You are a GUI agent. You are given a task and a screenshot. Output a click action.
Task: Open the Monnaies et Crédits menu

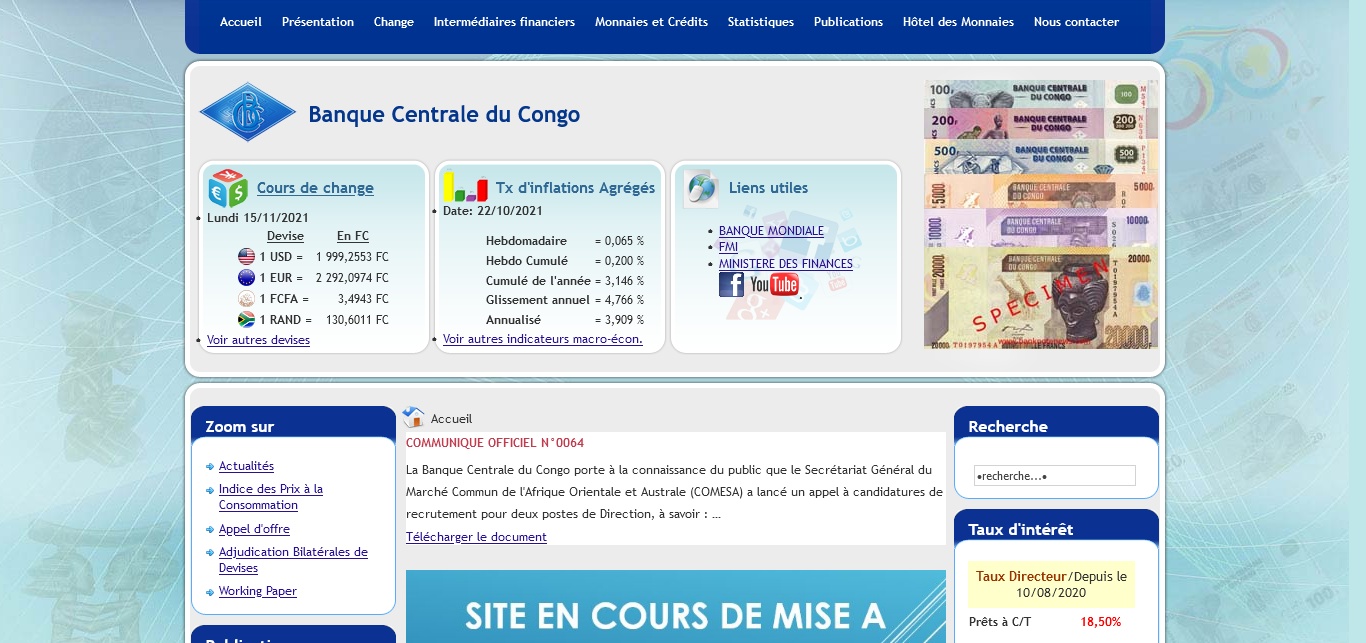tap(651, 22)
